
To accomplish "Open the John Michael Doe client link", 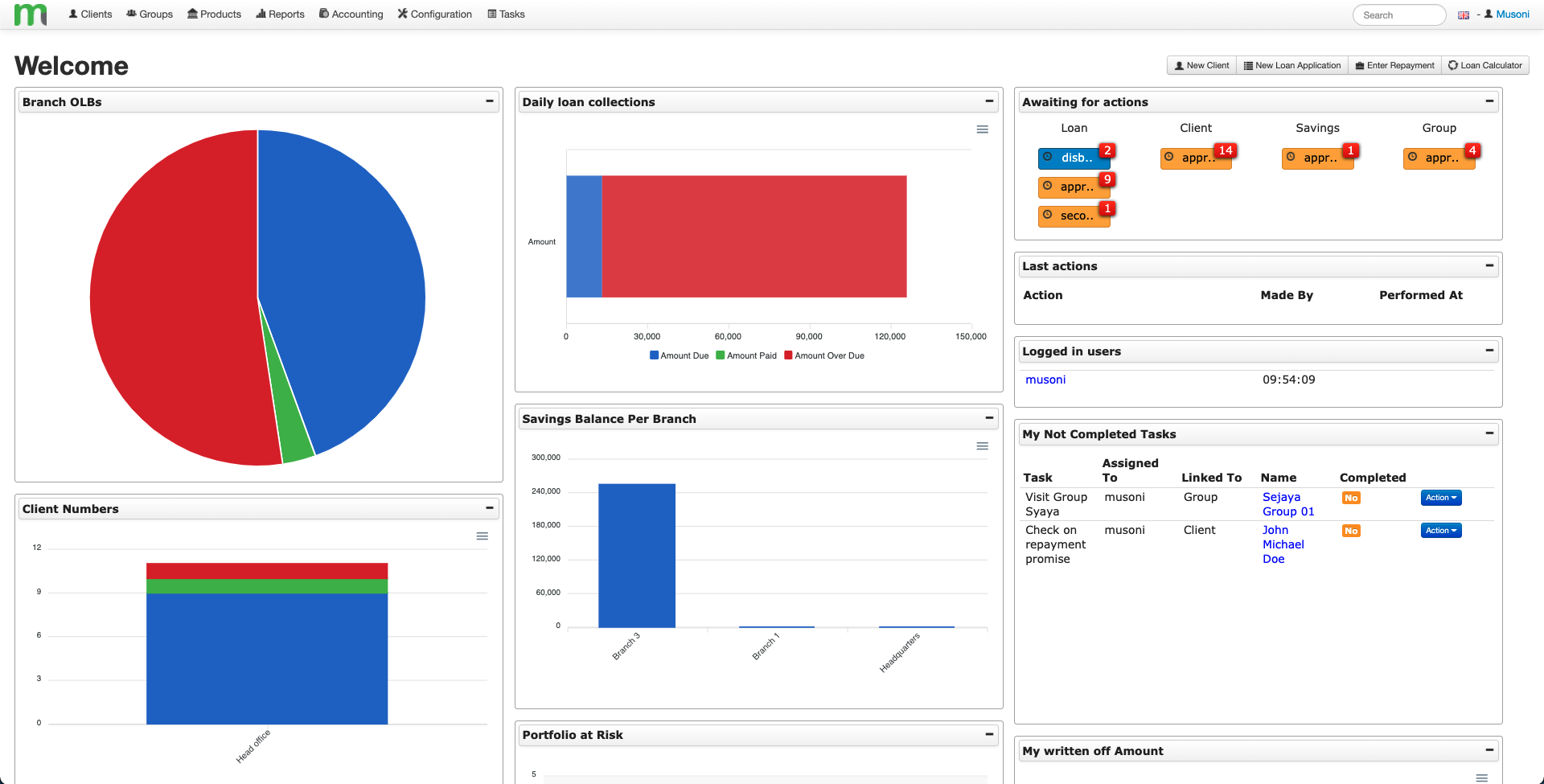I will 1283,544.
